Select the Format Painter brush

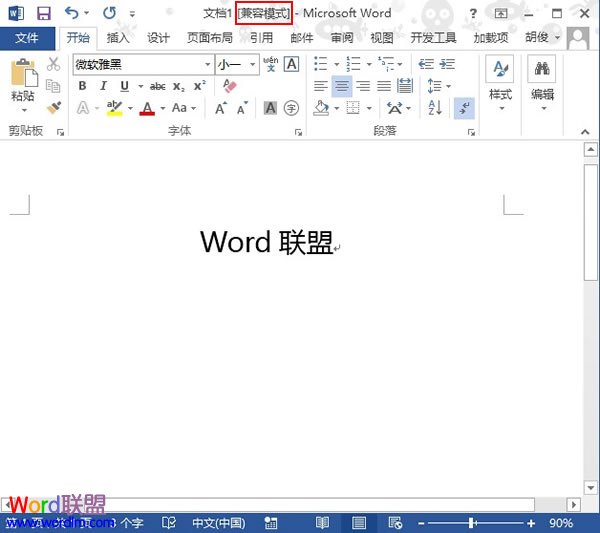[x=54, y=107]
